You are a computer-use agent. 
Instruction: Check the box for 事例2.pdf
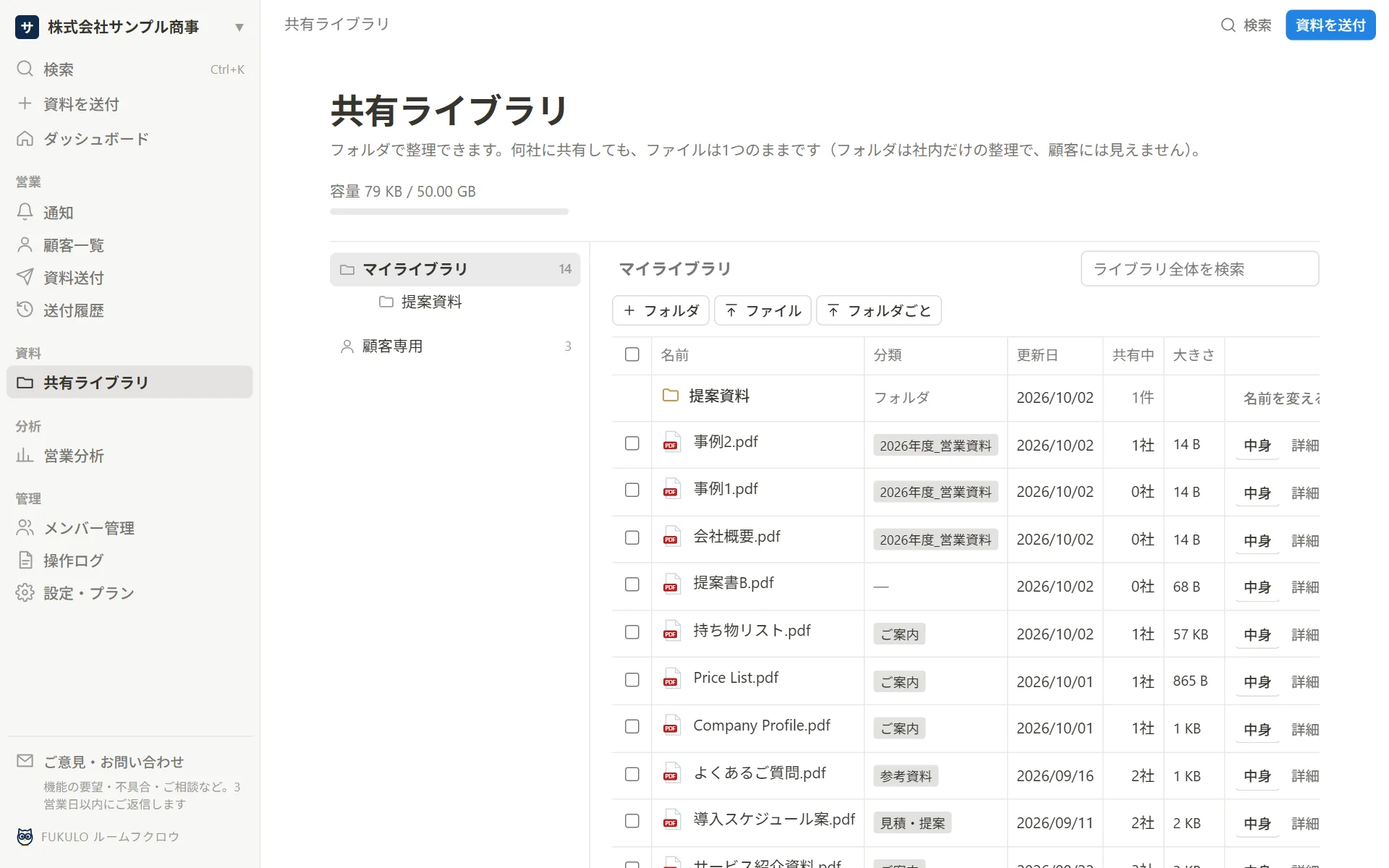coord(632,443)
